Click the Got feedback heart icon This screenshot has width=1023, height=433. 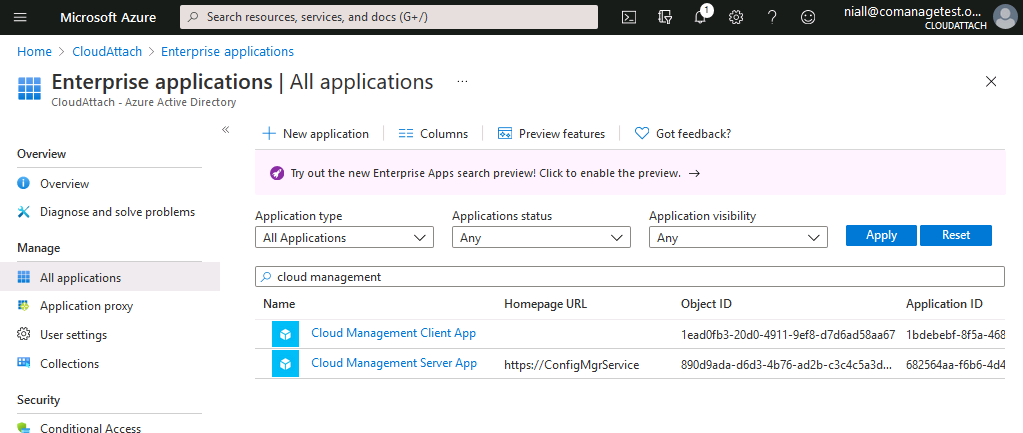642,134
